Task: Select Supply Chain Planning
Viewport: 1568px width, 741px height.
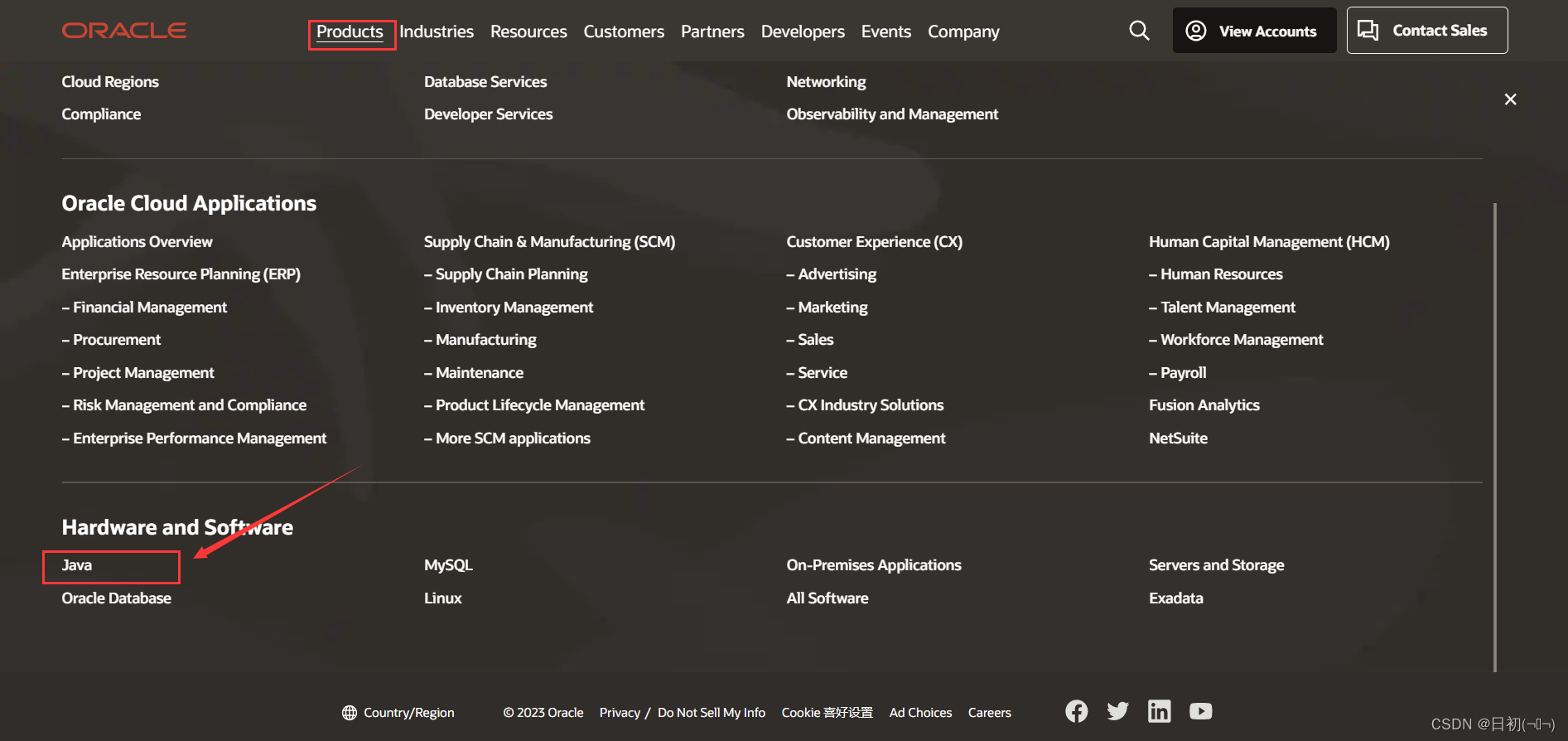Action: [506, 274]
